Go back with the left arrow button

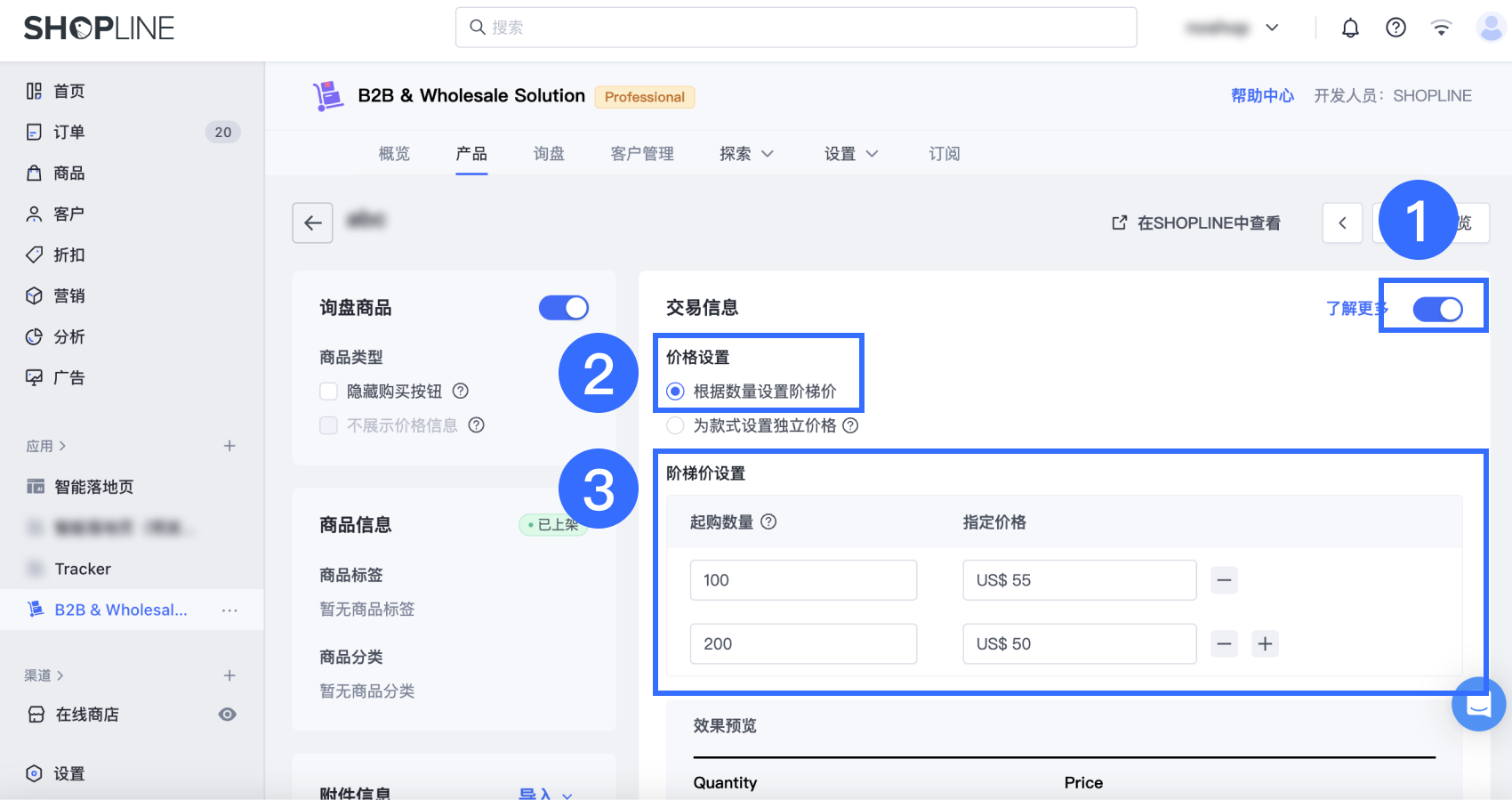(x=313, y=222)
